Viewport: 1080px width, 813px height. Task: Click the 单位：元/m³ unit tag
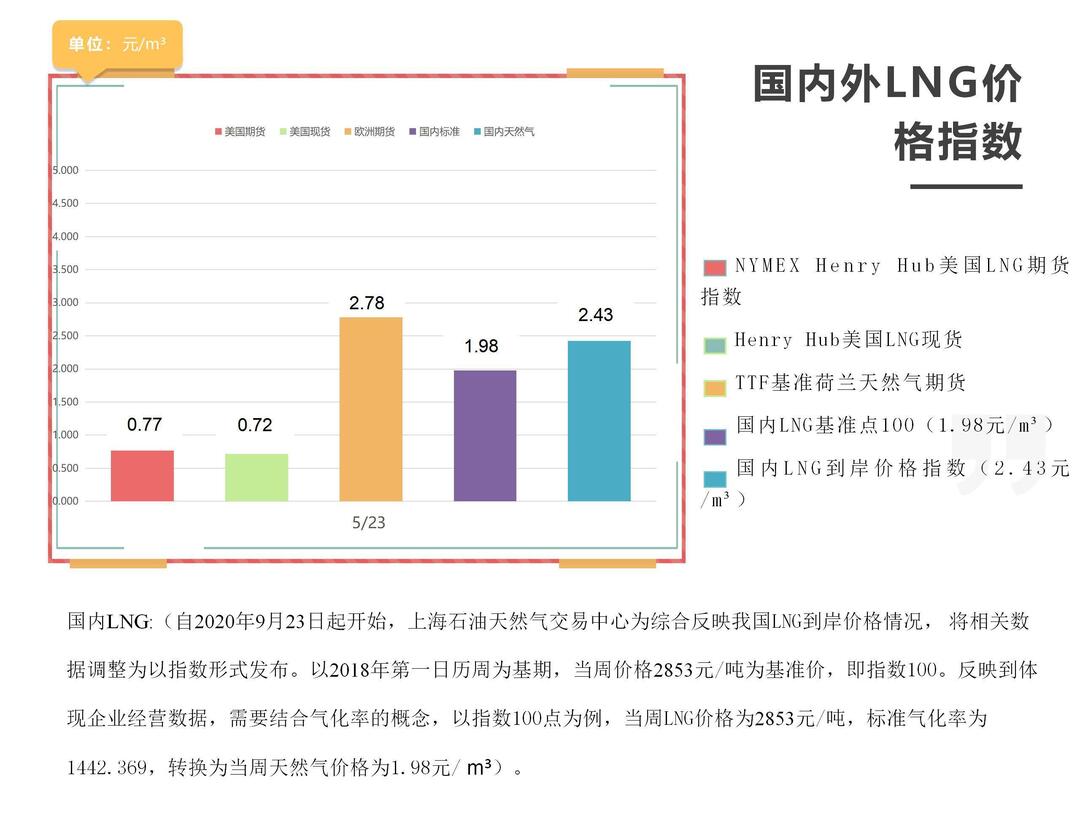(117, 45)
